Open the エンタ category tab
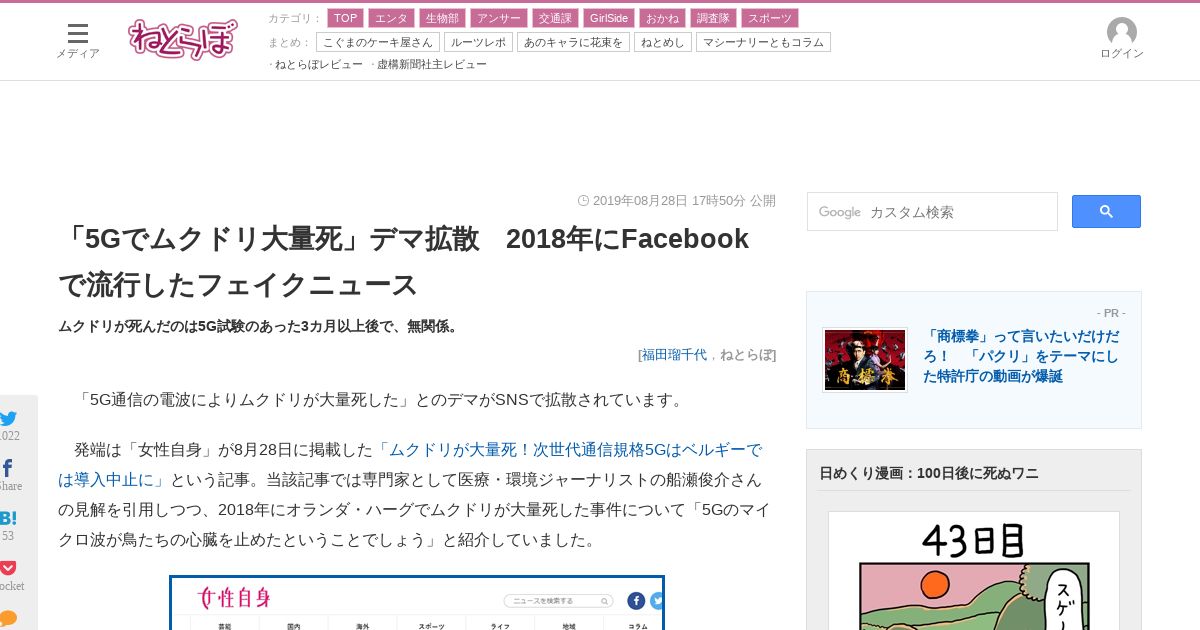This screenshot has width=1200, height=630. [391, 18]
